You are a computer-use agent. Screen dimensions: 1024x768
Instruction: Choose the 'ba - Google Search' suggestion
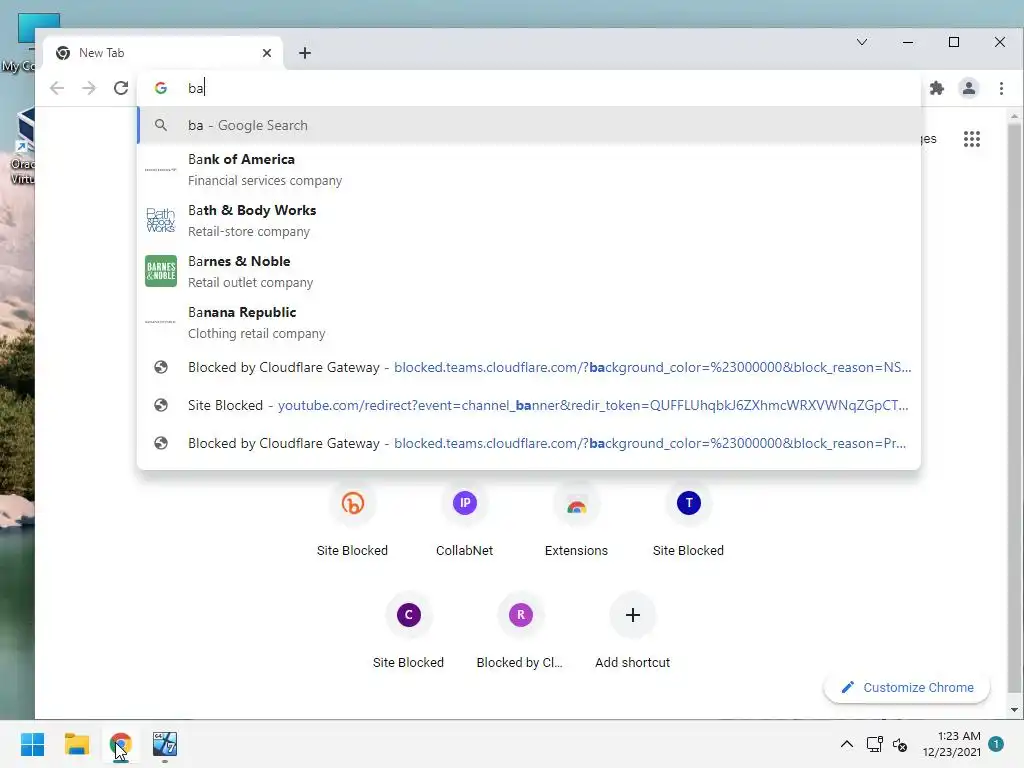(x=529, y=125)
